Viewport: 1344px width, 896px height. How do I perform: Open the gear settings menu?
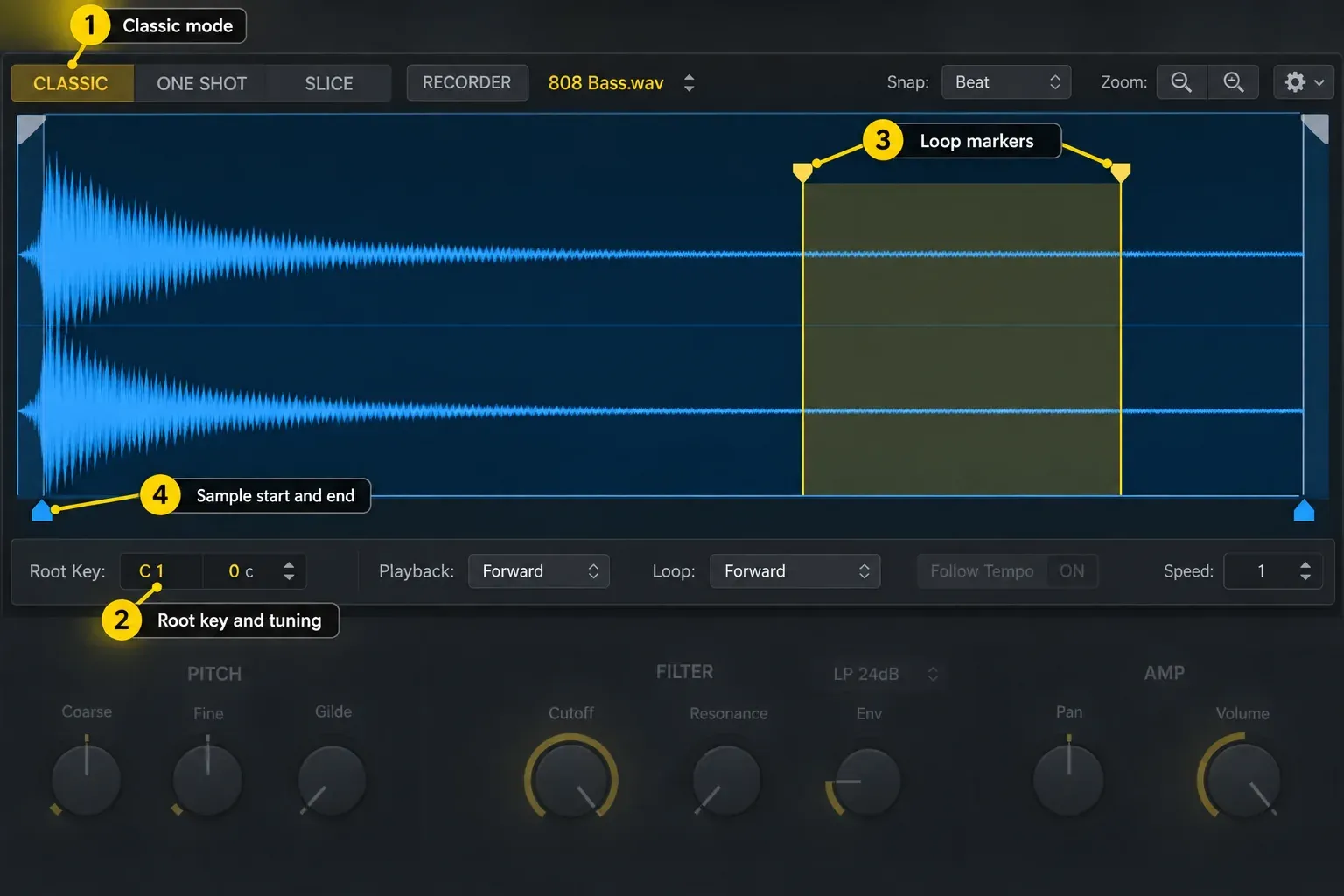(x=1304, y=82)
